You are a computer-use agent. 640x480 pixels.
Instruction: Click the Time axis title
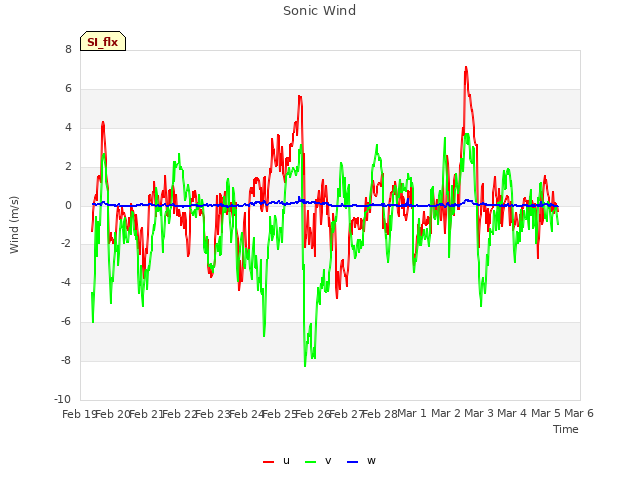(x=566, y=429)
